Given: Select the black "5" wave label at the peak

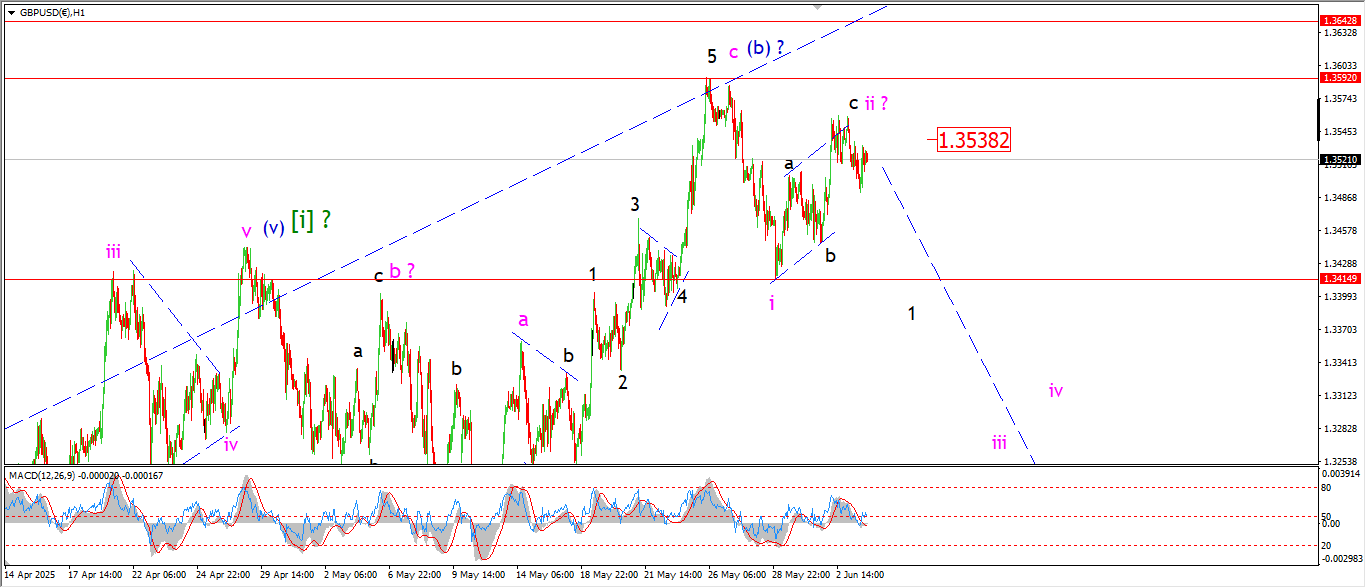Looking at the screenshot, I should [711, 56].
